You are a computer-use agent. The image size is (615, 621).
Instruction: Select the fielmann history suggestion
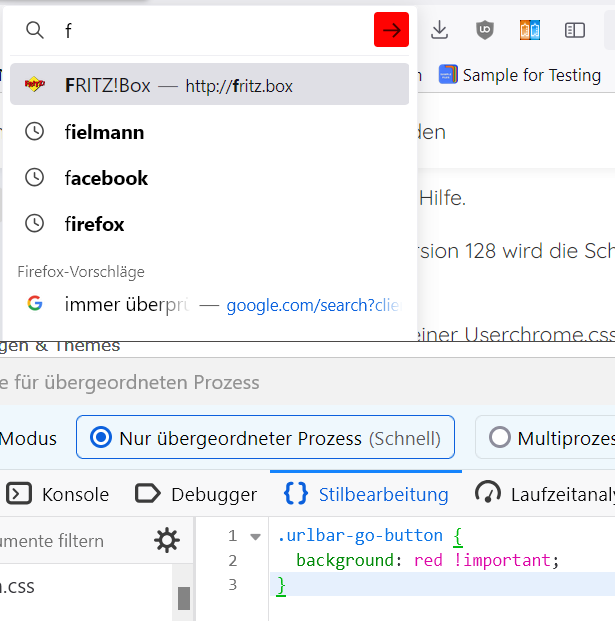click(x=104, y=132)
